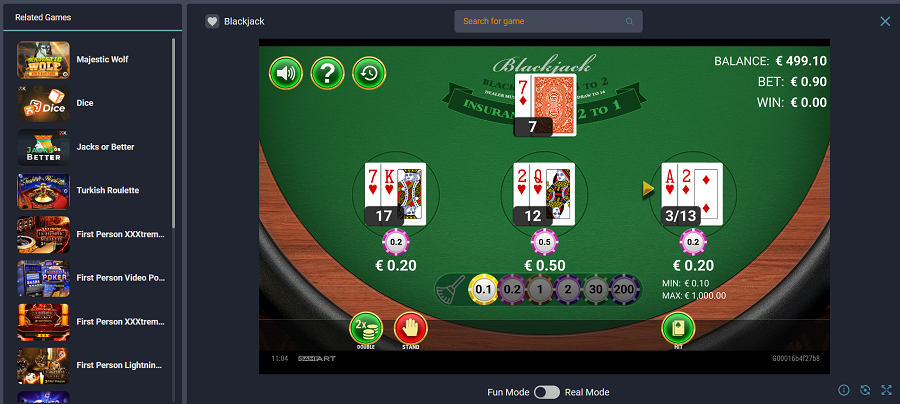Click the red Stand hand button
The image size is (900, 404).
pyautogui.click(x=411, y=330)
